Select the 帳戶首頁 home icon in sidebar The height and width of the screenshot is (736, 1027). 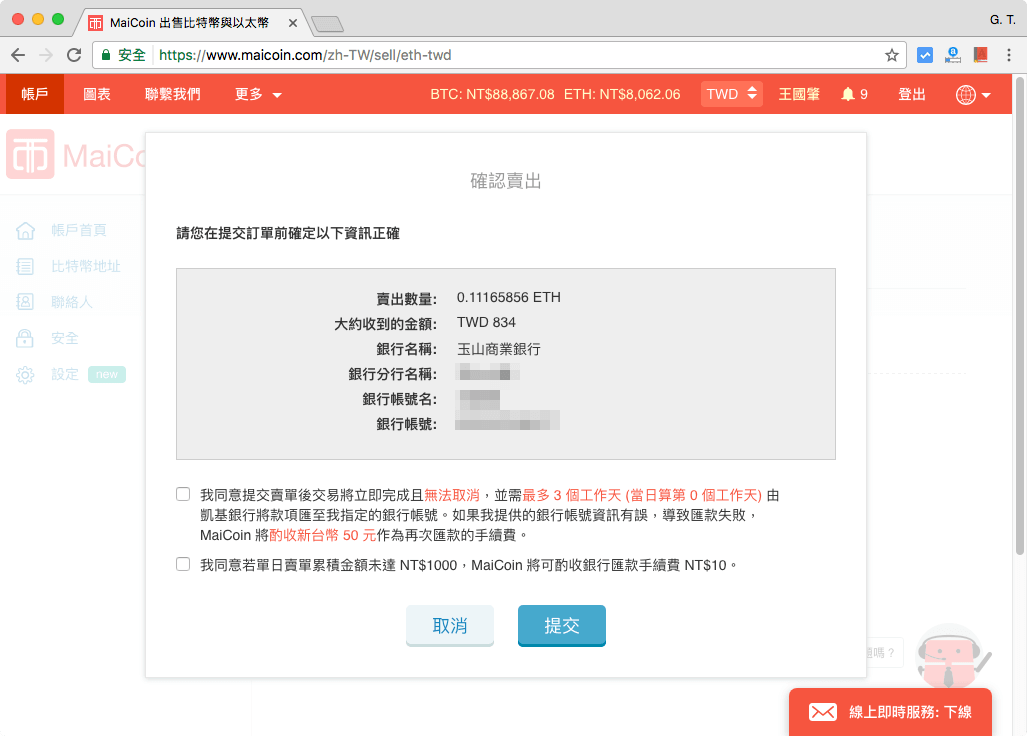tap(26, 229)
